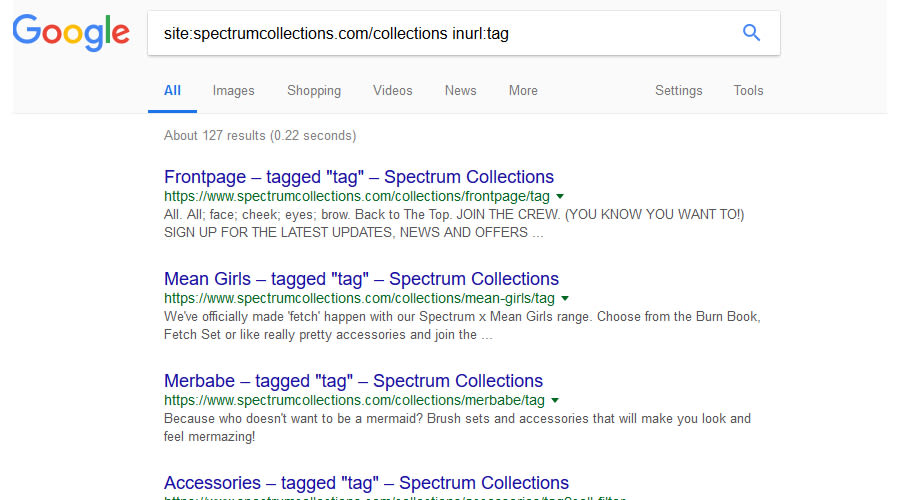Click the Frontpage "JOIN THE CREW" snippet
900x500 pixels.
tap(454, 223)
